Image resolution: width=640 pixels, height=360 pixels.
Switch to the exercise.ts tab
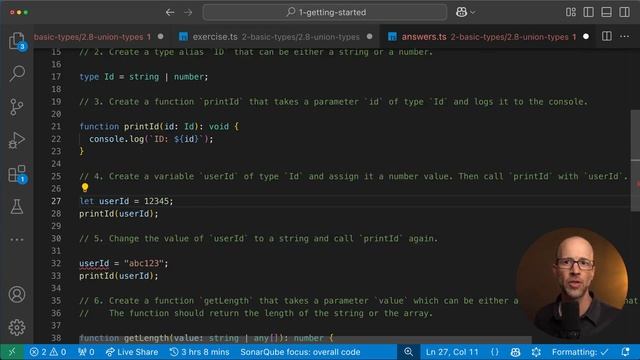[276, 37]
